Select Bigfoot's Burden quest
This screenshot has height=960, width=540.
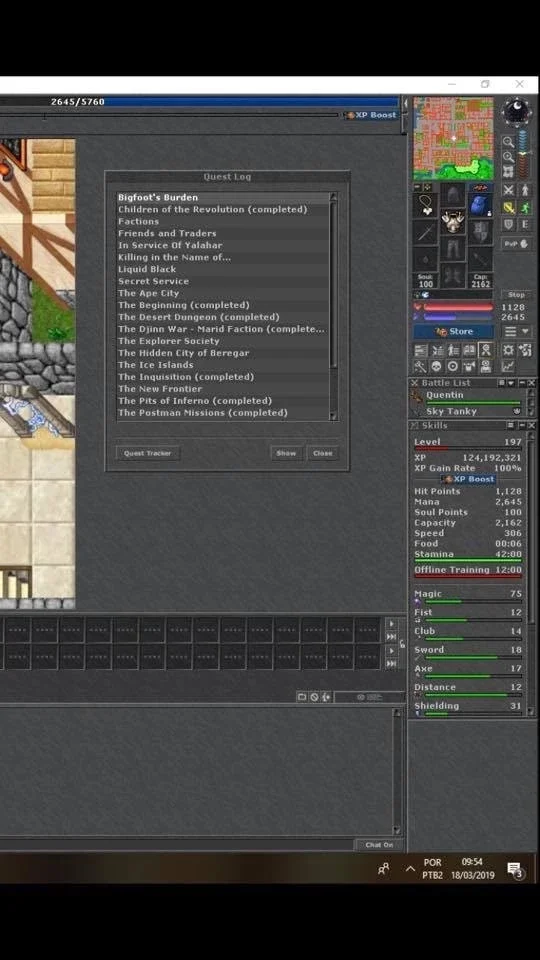pyautogui.click(x=223, y=197)
